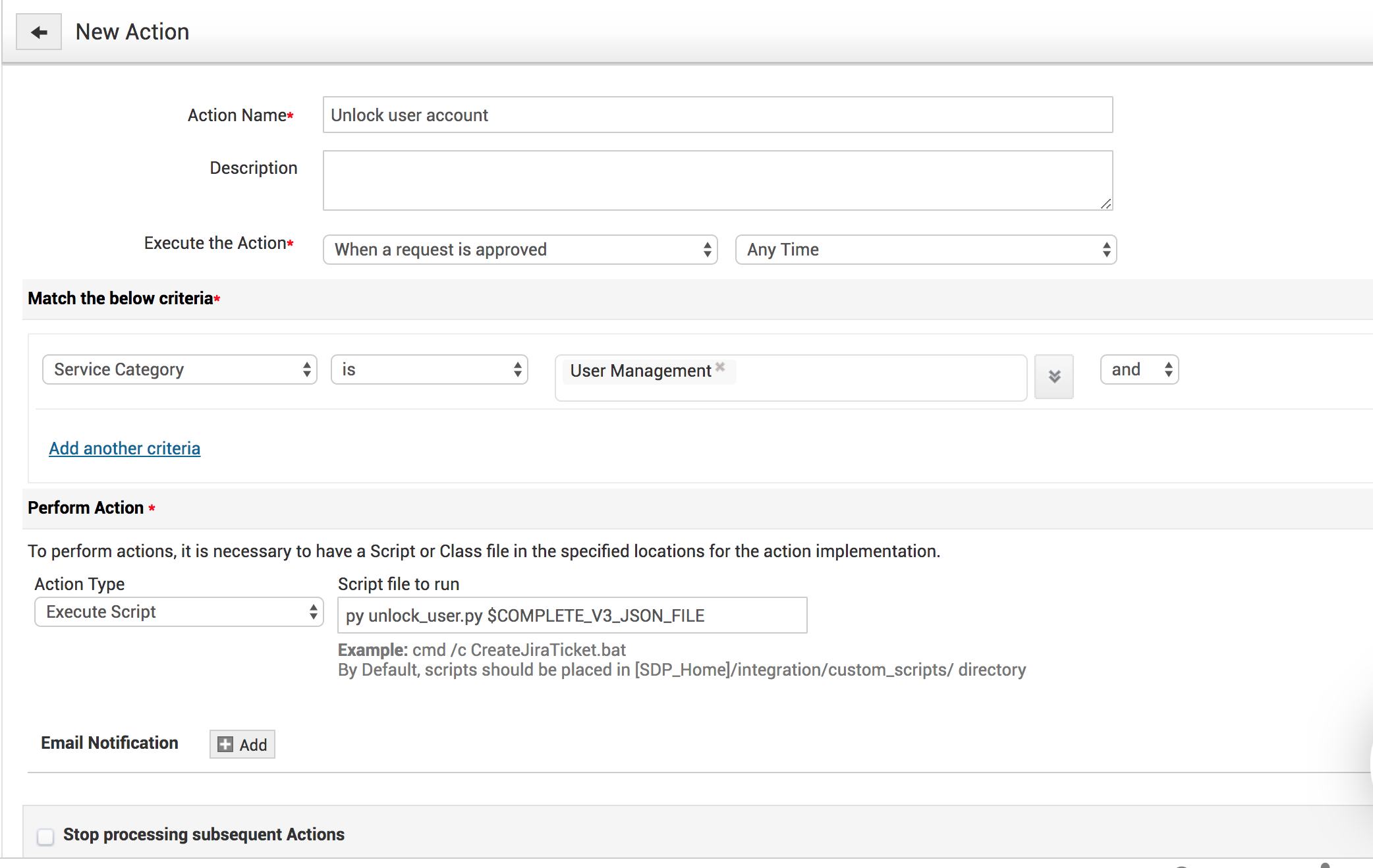This screenshot has width=1373, height=868.
Task: Click the New Action page title
Action: (x=132, y=32)
